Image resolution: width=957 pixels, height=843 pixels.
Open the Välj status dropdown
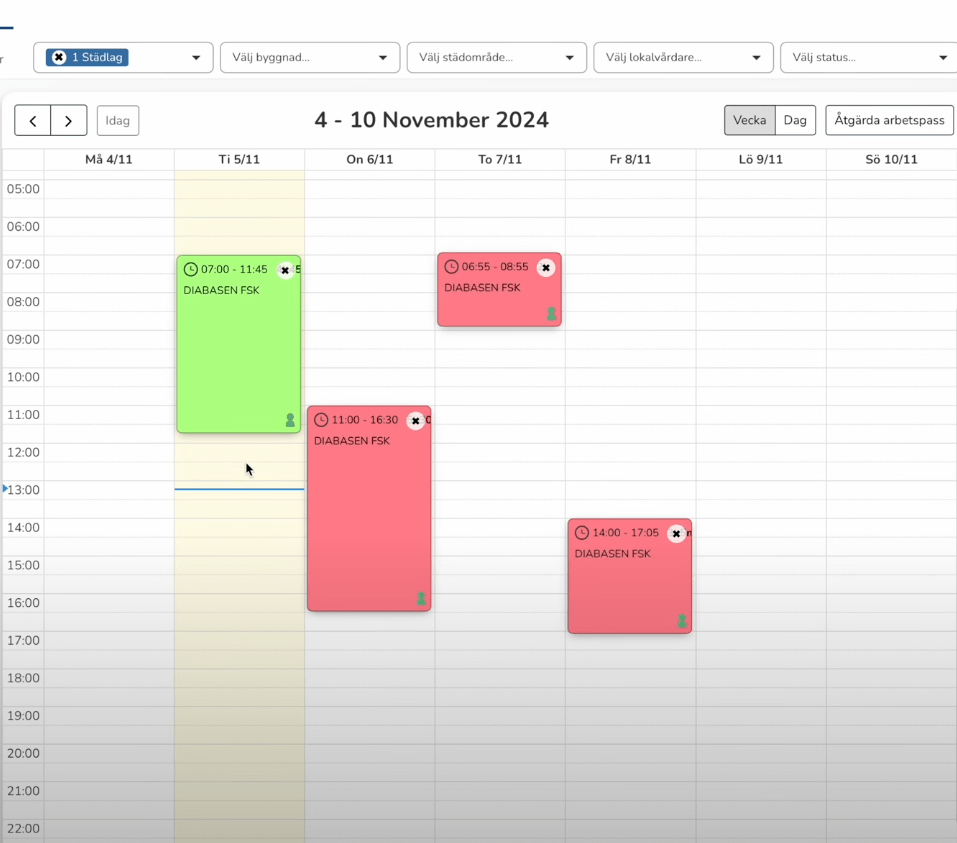click(868, 58)
